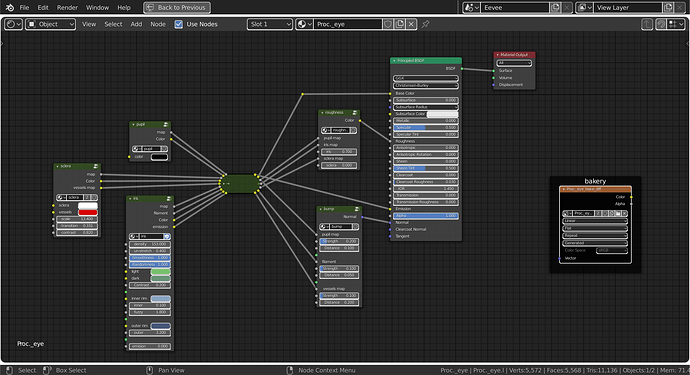Image resolution: width=690 pixels, height=375 pixels.
Task: Adjust the Alpha slider in Principled BSDF
Action: pos(426,216)
